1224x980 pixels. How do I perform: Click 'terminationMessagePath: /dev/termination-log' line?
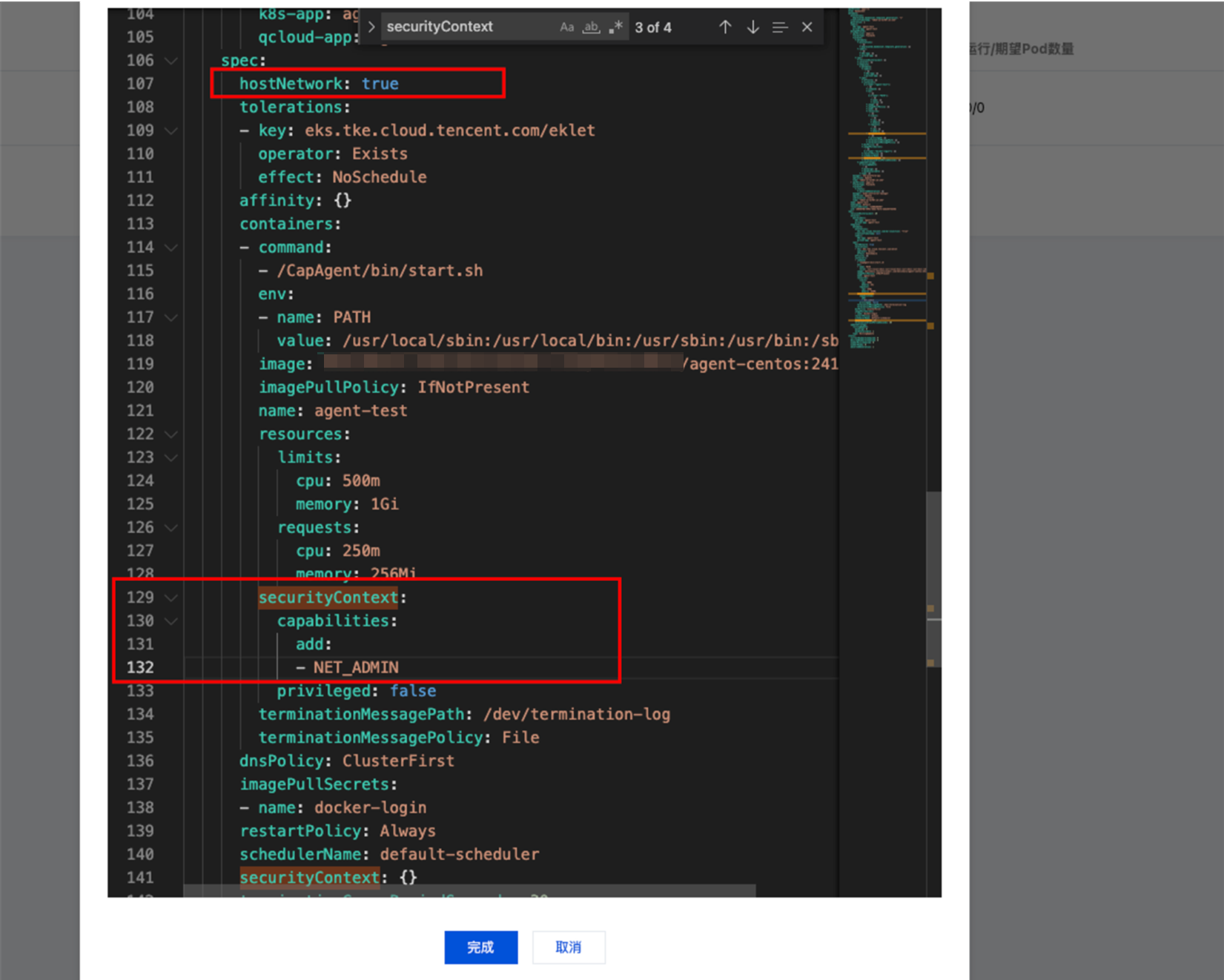464,715
